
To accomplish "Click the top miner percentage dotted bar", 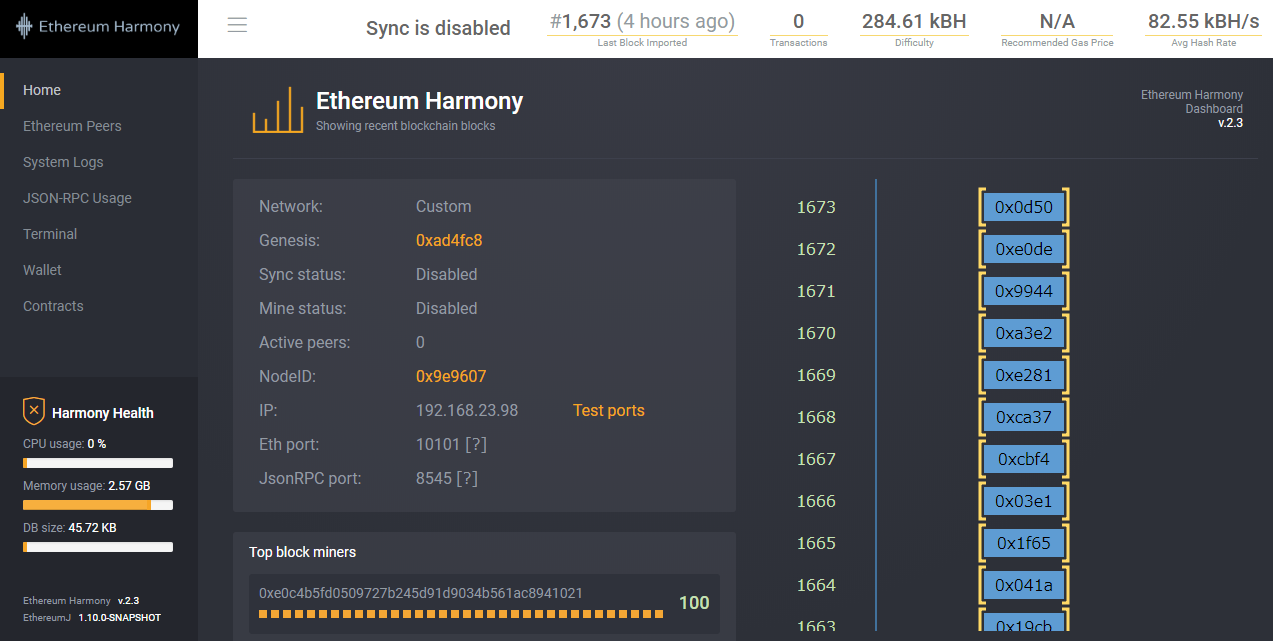I will (461, 614).
